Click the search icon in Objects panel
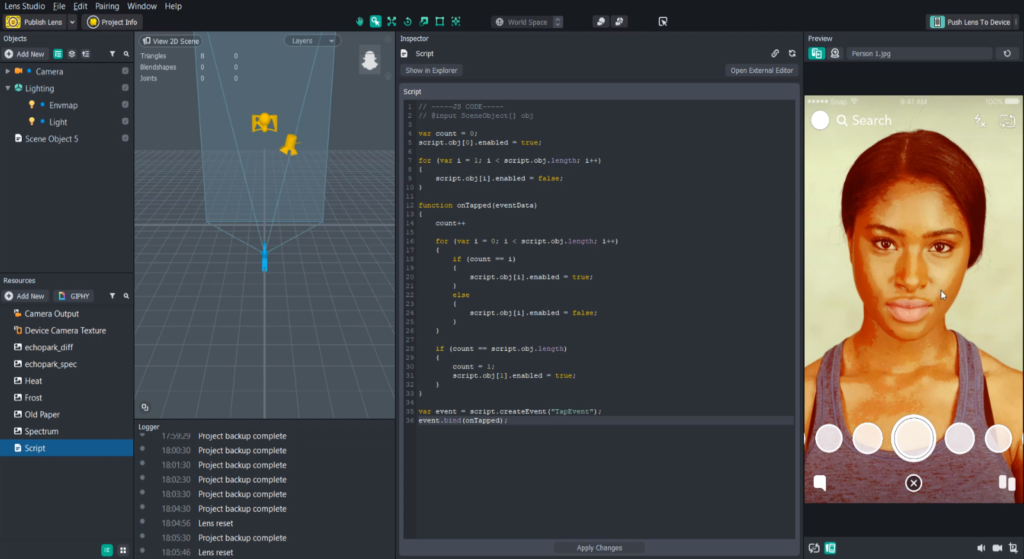This screenshot has width=1024, height=559. click(126, 54)
